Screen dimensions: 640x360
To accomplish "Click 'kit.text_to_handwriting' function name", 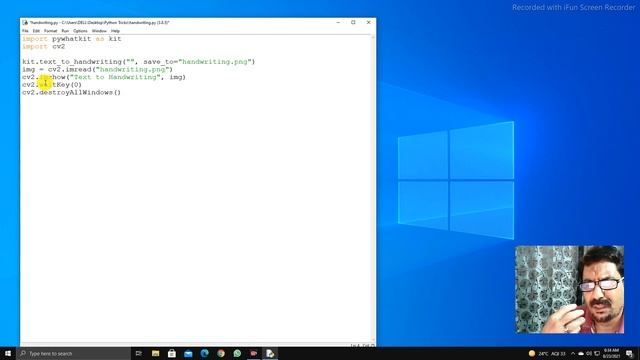I will (x=72, y=62).
